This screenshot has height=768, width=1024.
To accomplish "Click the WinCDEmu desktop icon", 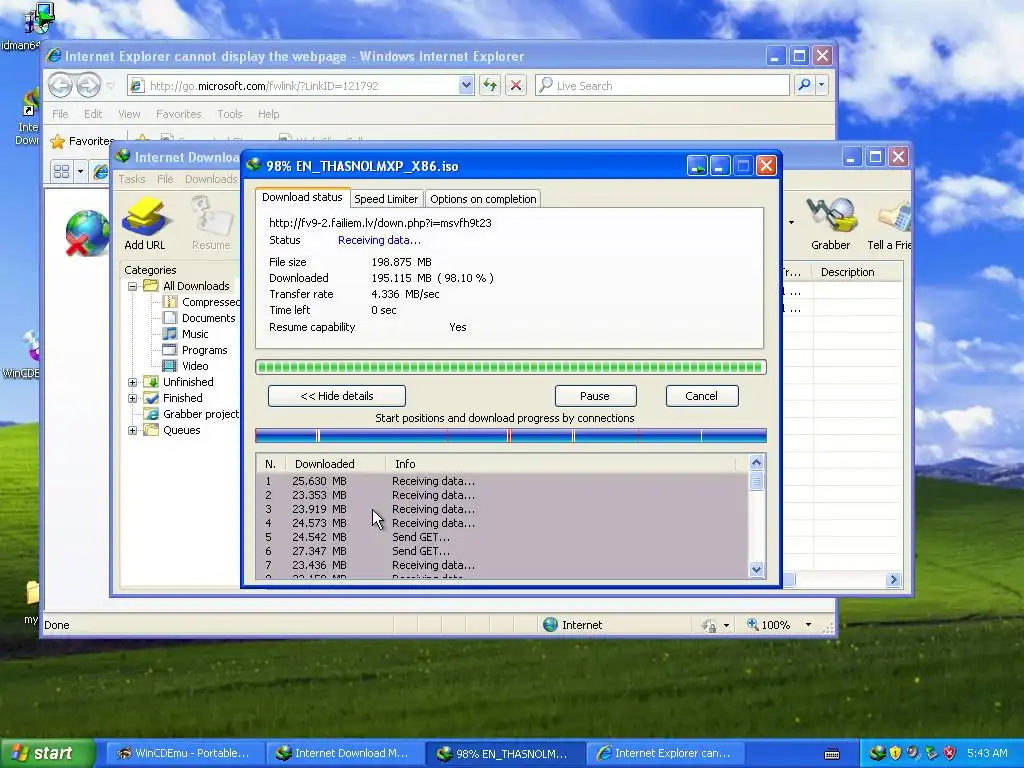I will click(x=31, y=346).
